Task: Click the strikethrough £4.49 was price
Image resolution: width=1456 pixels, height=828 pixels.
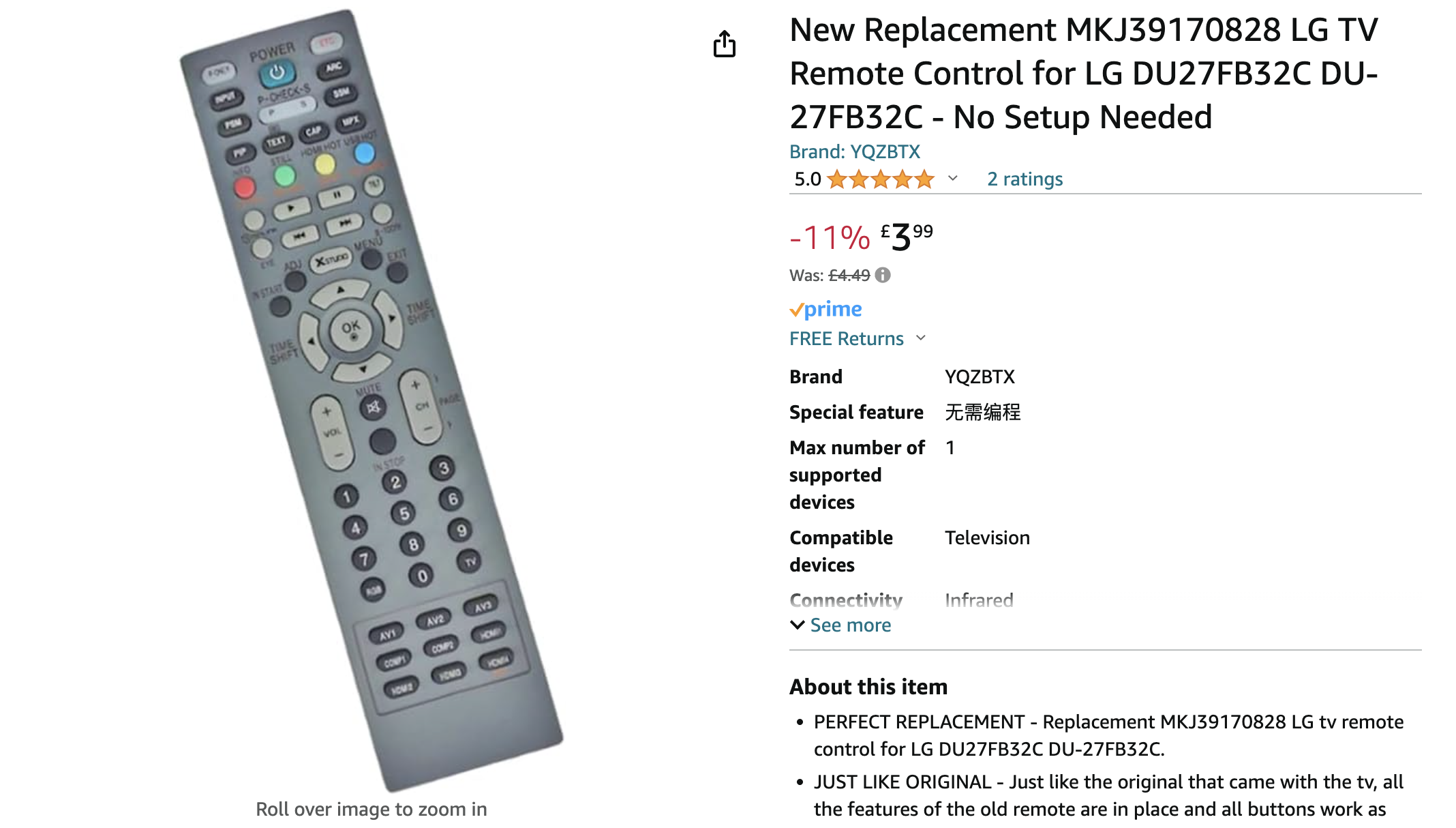Action: (849, 276)
